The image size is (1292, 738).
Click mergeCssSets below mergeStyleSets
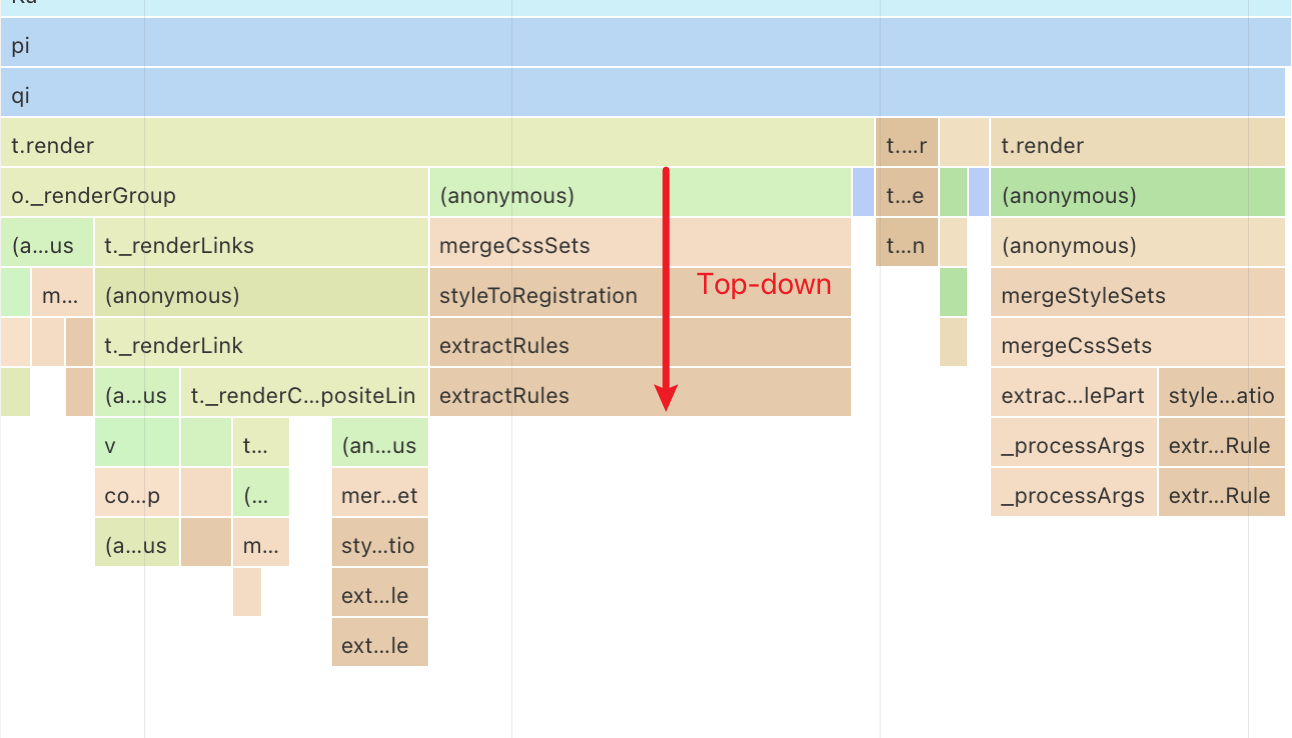[x=1138, y=342]
